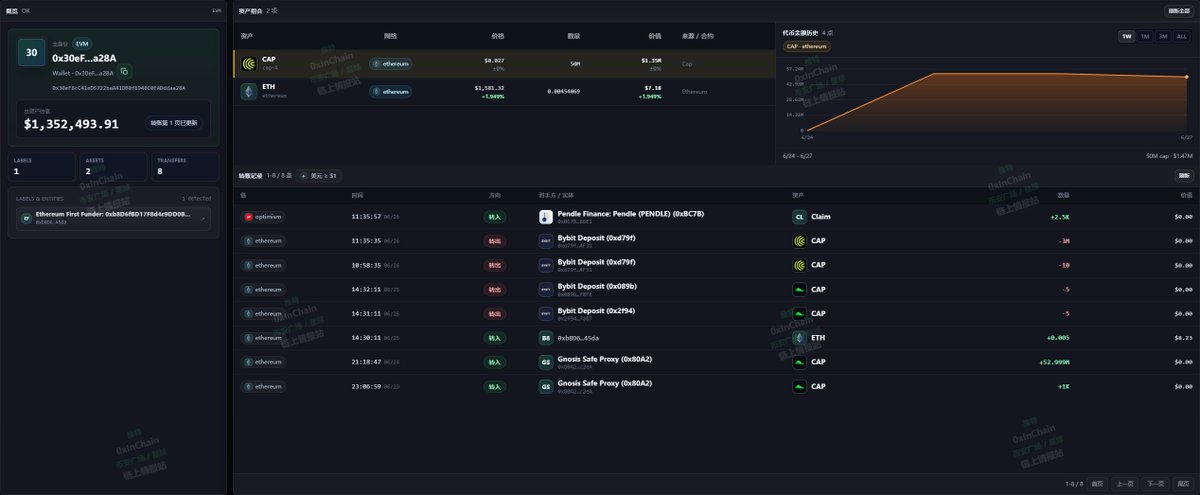Go to 上一页 previous page
The width and height of the screenshot is (1200, 495).
[1126, 483]
